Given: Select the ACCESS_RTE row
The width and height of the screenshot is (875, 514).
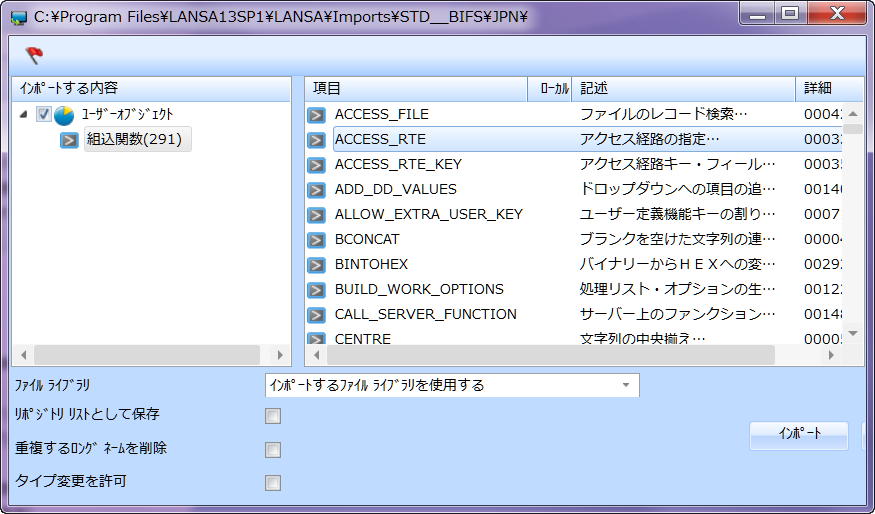Looking at the screenshot, I should pos(573,140).
